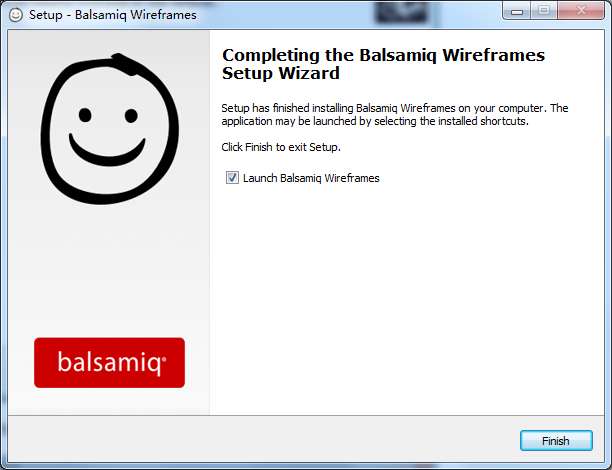This screenshot has height=470, width=612.
Task: Click the Balsamiq smiley icon in title bar
Action: (16, 15)
